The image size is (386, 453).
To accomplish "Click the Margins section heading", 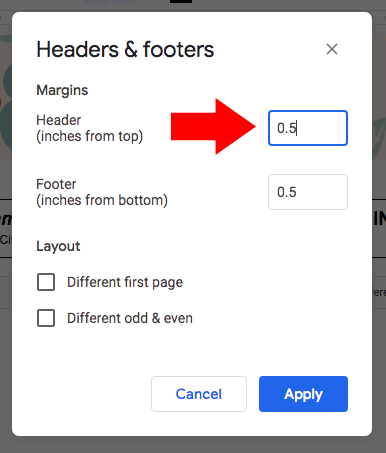I will [x=62, y=90].
